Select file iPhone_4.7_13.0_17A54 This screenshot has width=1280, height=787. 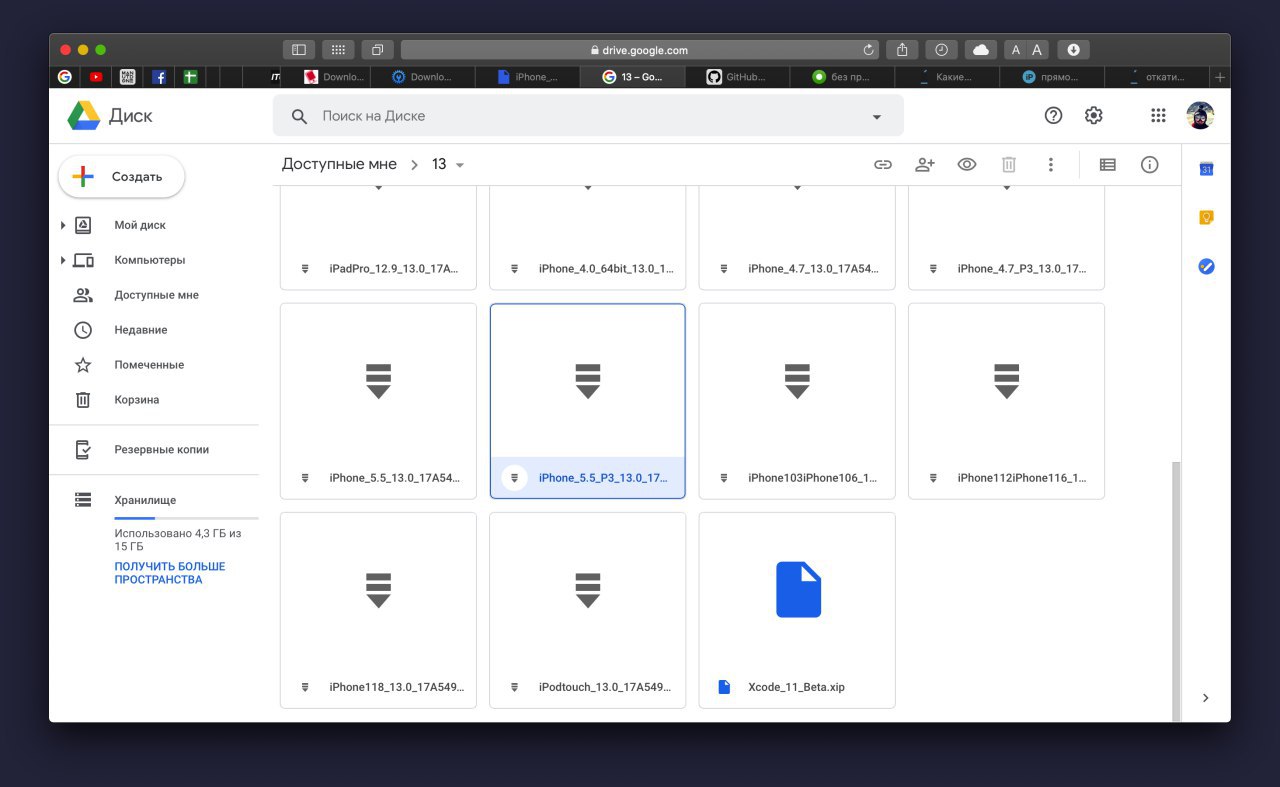pyautogui.click(x=797, y=238)
